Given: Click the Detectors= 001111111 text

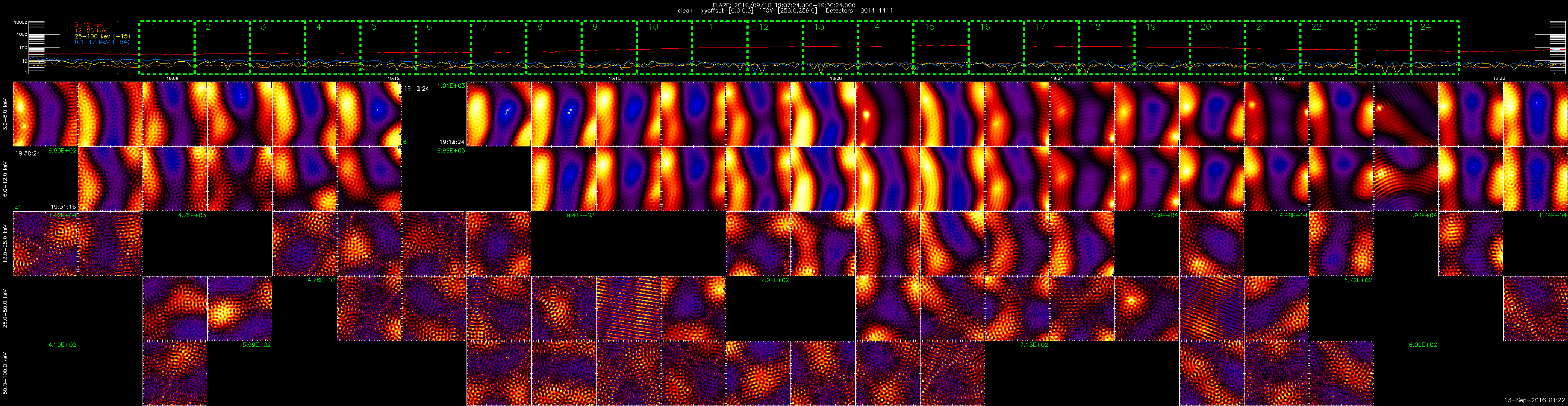Looking at the screenshot, I should click(x=860, y=11).
